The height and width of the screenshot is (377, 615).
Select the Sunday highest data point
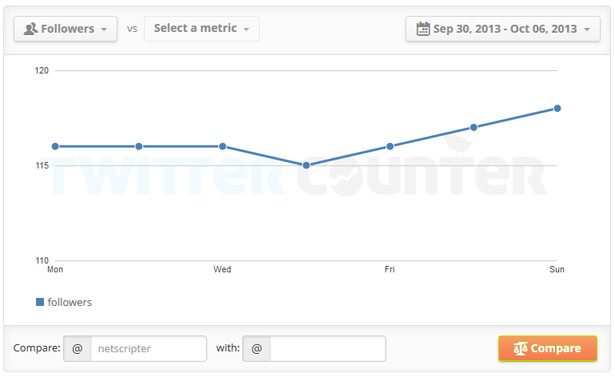(557, 108)
